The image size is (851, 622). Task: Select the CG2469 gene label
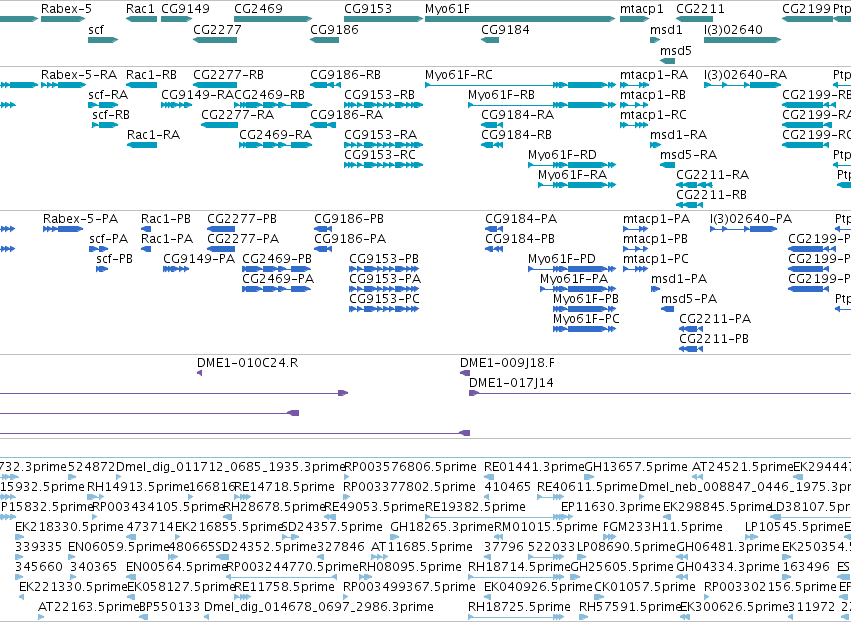pos(258,9)
